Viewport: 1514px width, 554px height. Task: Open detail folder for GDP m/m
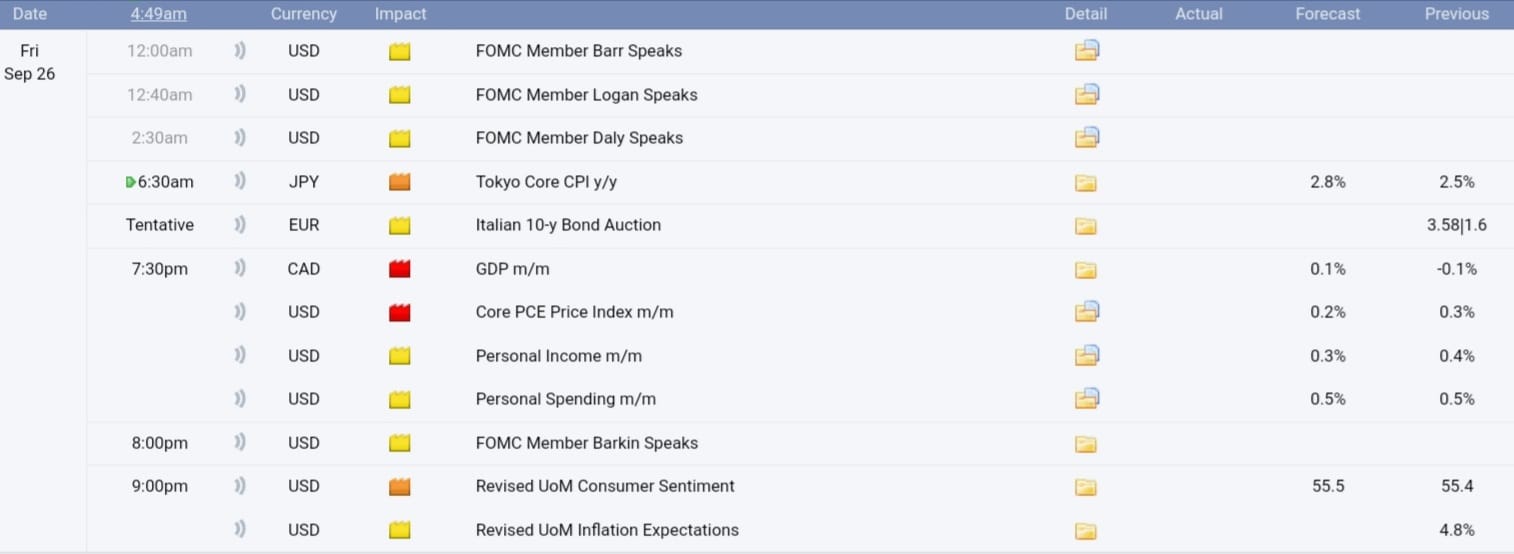point(1085,269)
